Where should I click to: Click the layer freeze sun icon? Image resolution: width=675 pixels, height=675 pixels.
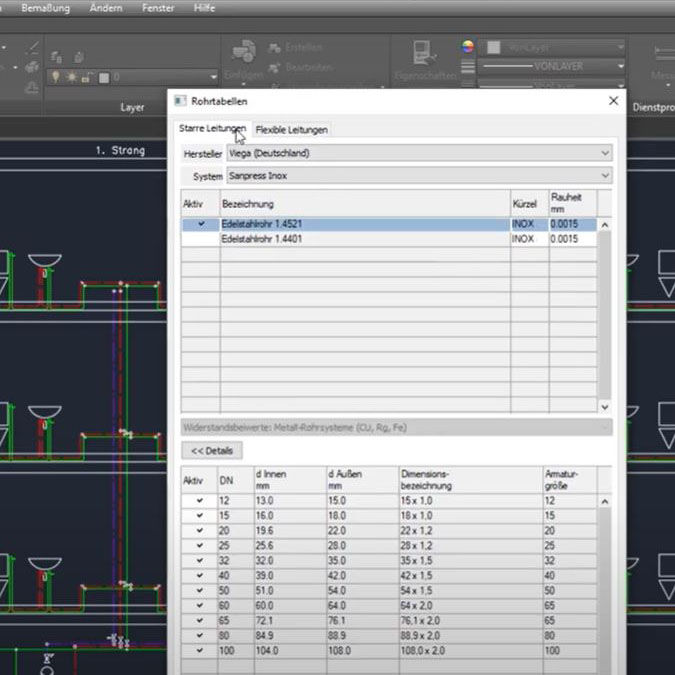[x=71, y=77]
